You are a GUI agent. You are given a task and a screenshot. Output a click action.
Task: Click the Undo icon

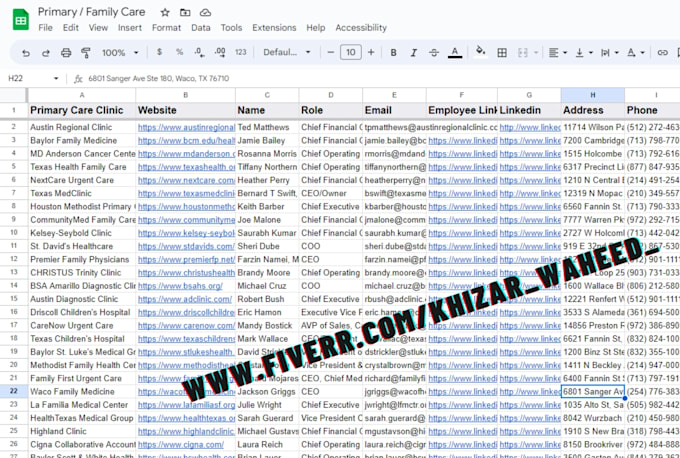click(x=26, y=53)
